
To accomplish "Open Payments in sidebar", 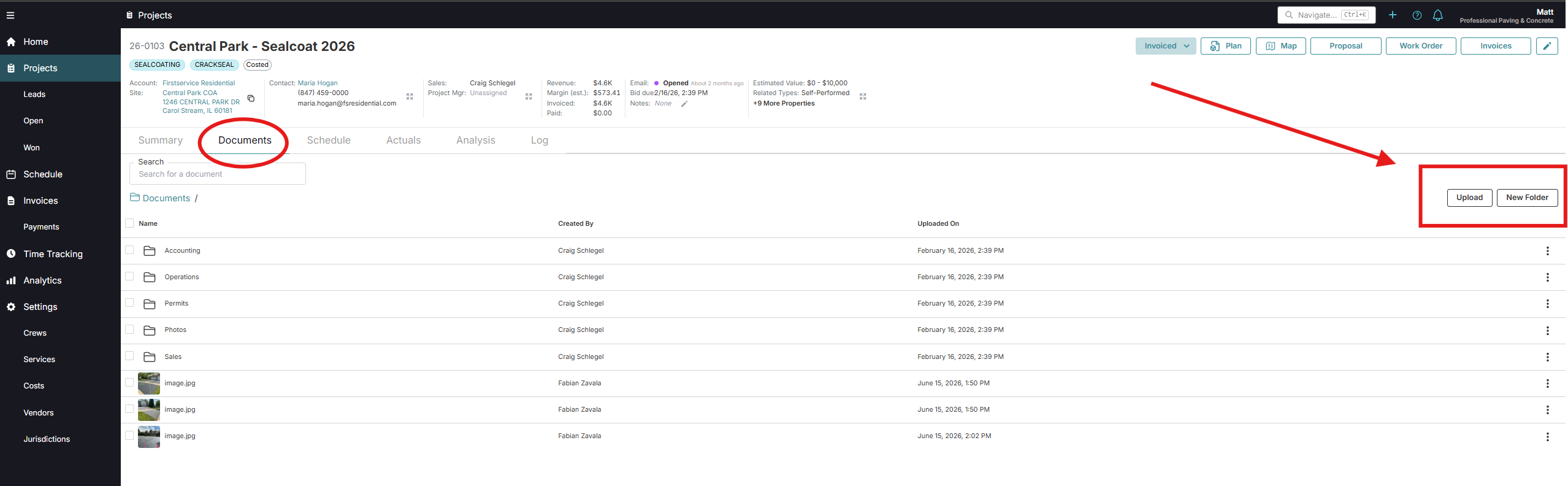I will tap(41, 227).
